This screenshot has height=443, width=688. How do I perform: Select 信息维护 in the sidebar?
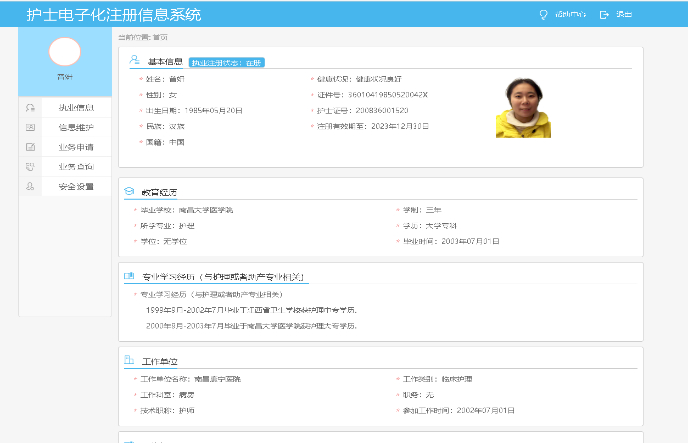pos(76,127)
